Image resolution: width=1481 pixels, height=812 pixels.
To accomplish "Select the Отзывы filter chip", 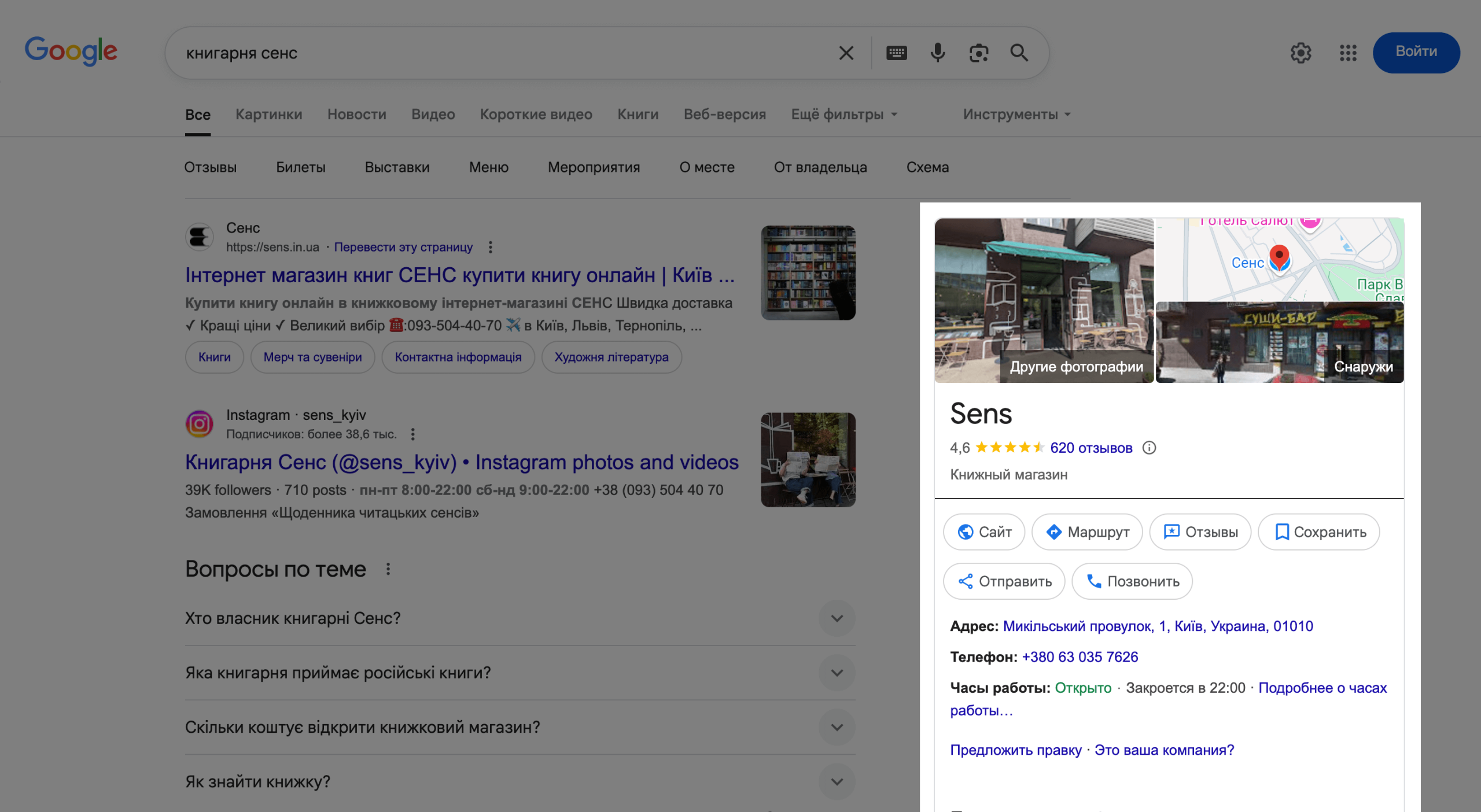I will tap(211, 168).
